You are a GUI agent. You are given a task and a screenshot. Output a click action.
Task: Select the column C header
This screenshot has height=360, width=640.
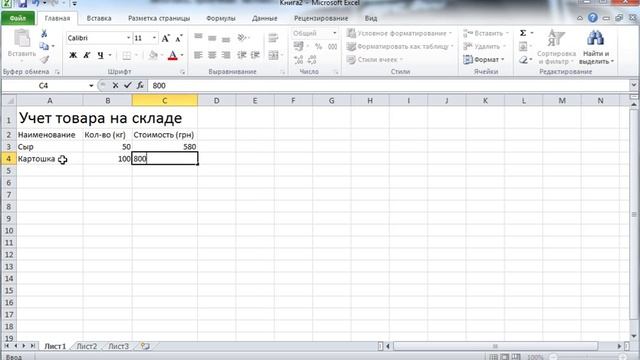[165, 100]
